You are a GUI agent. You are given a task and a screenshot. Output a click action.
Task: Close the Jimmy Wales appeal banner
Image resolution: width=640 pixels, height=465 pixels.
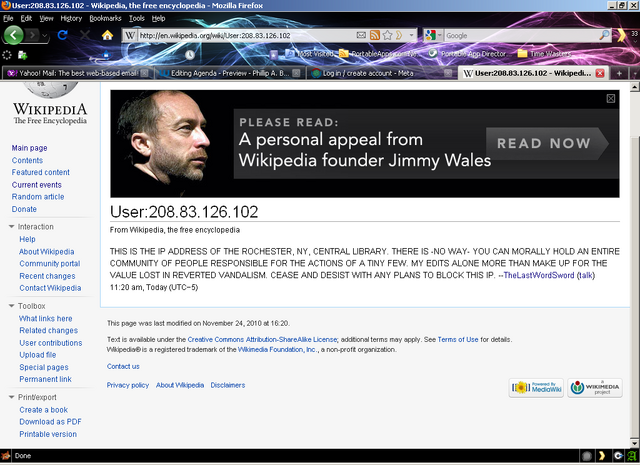[611, 98]
